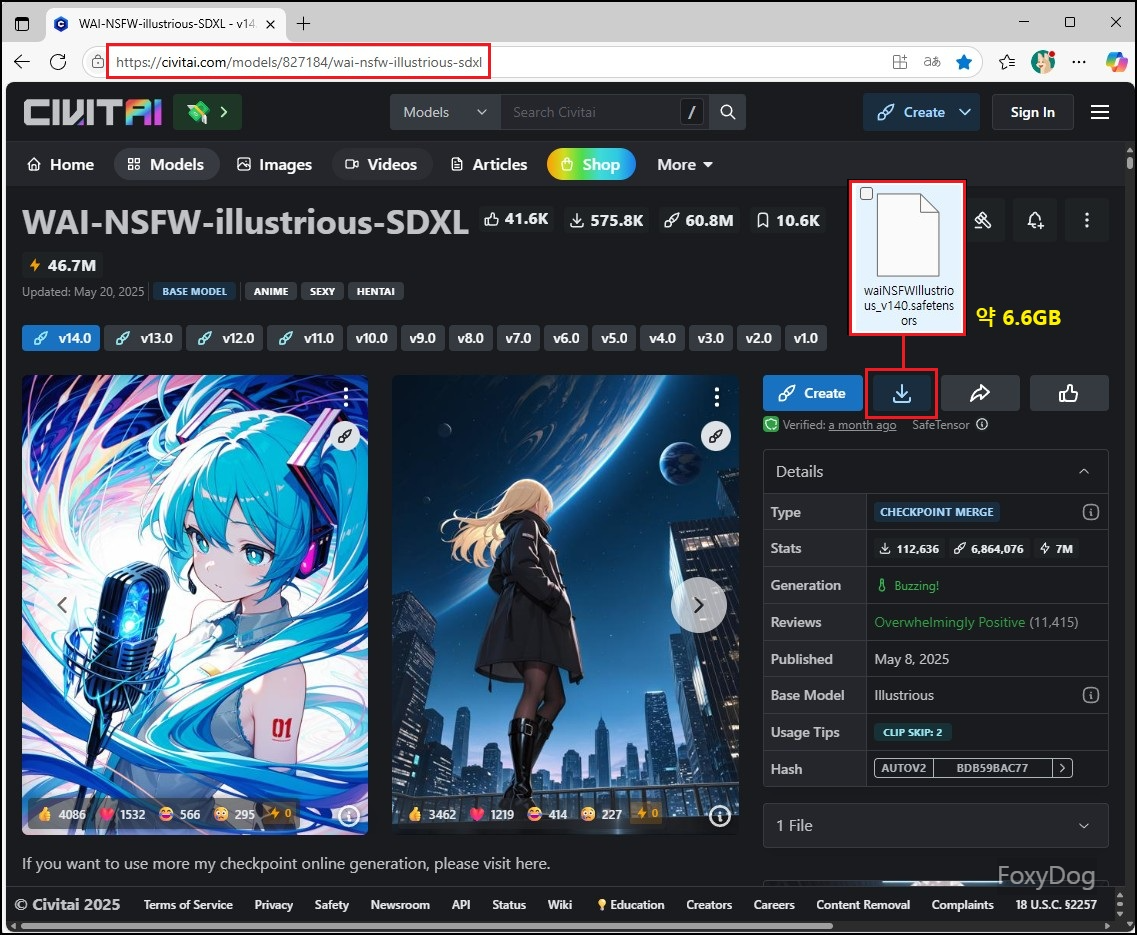The height and width of the screenshot is (935, 1137).
Task: Click the thumbs-up like button
Action: (x=1068, y=393)
